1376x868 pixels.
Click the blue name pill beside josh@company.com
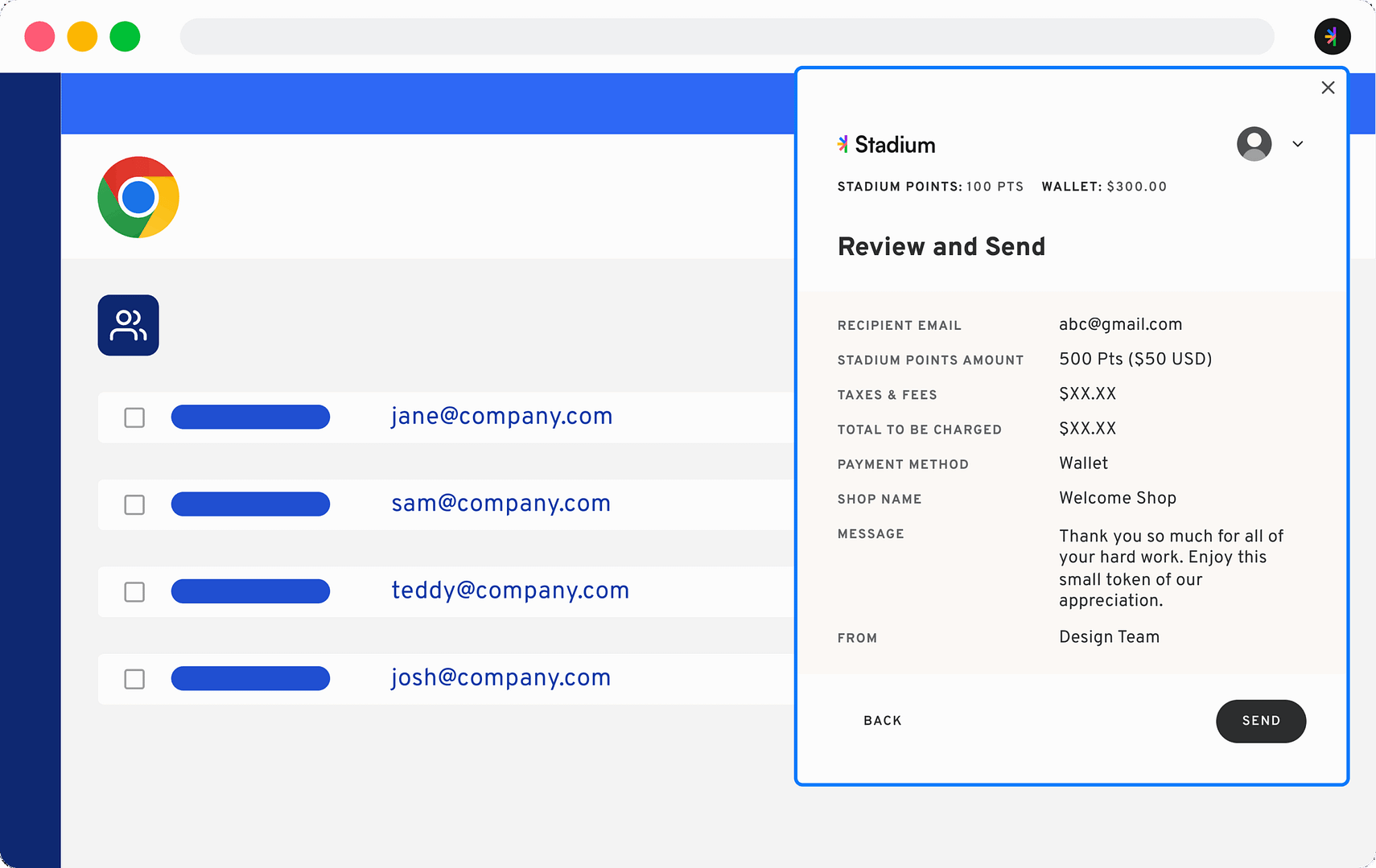pyautogui.click(x=250, y=678)
